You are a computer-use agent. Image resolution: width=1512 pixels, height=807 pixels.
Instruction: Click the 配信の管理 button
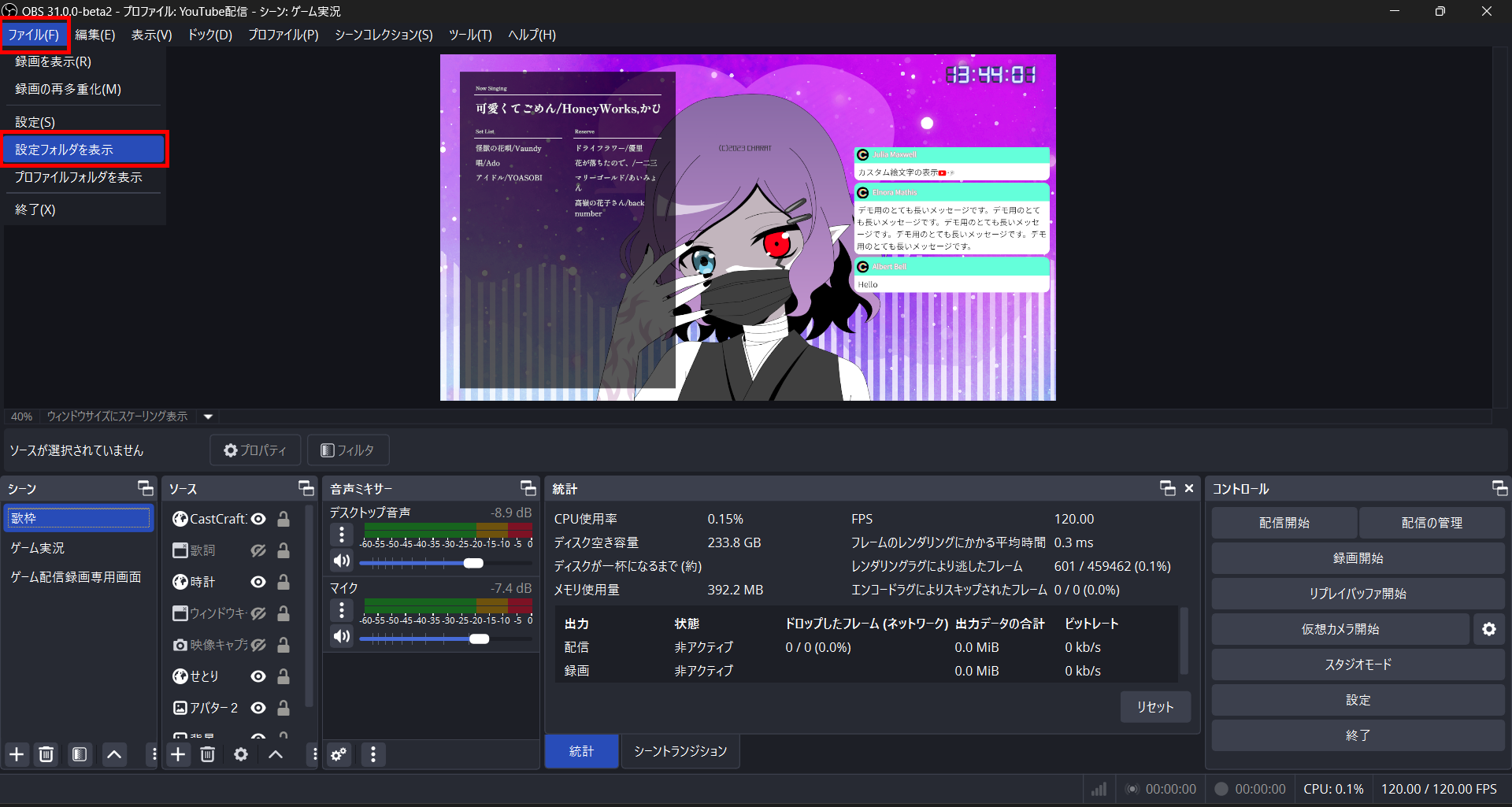point(1432,523)
